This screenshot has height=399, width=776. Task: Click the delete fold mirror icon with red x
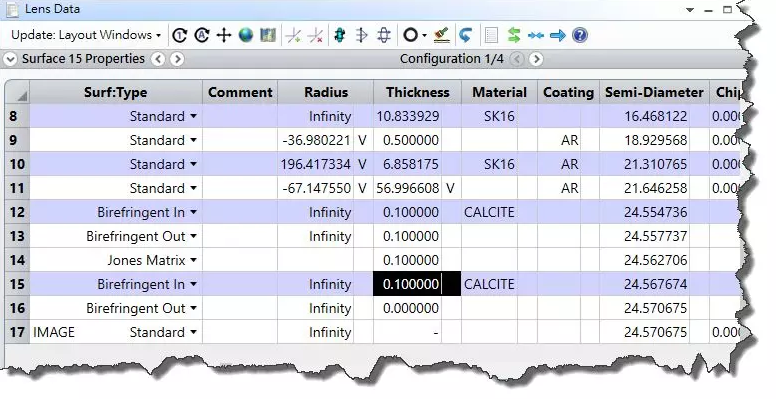316,35
